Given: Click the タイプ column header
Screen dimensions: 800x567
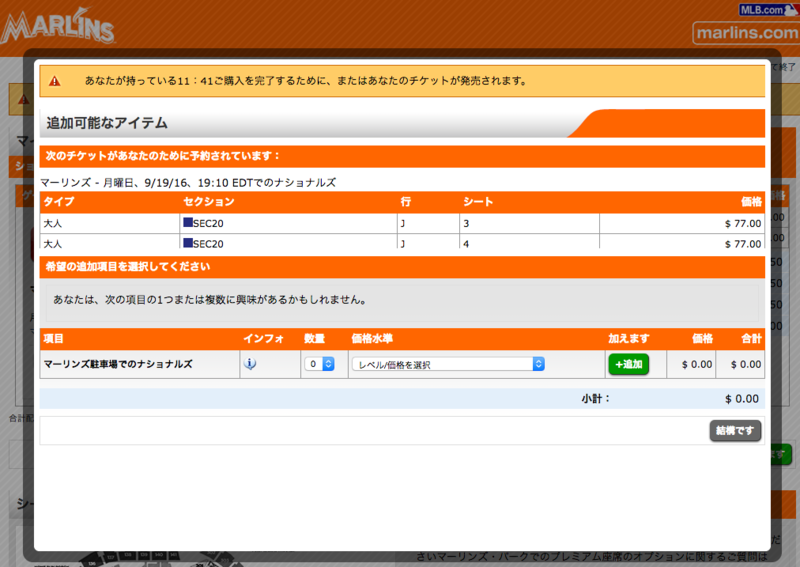Looking at the screenshot, I should click(x=59, y=202).
